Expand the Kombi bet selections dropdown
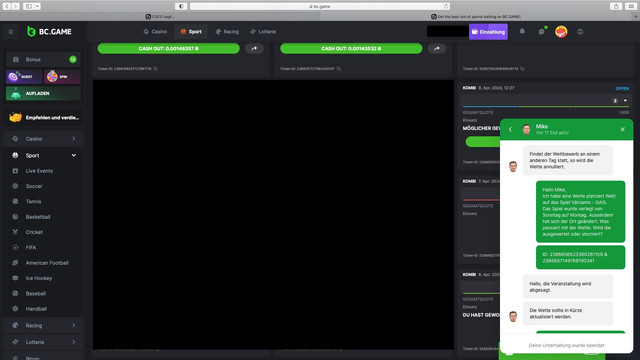Image resolution: width=640 pixels, height=360 pixels. [625, 100]
